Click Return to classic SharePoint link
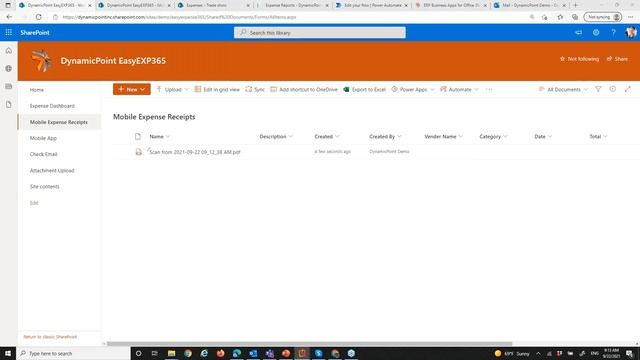 click(x=50, y=337)
